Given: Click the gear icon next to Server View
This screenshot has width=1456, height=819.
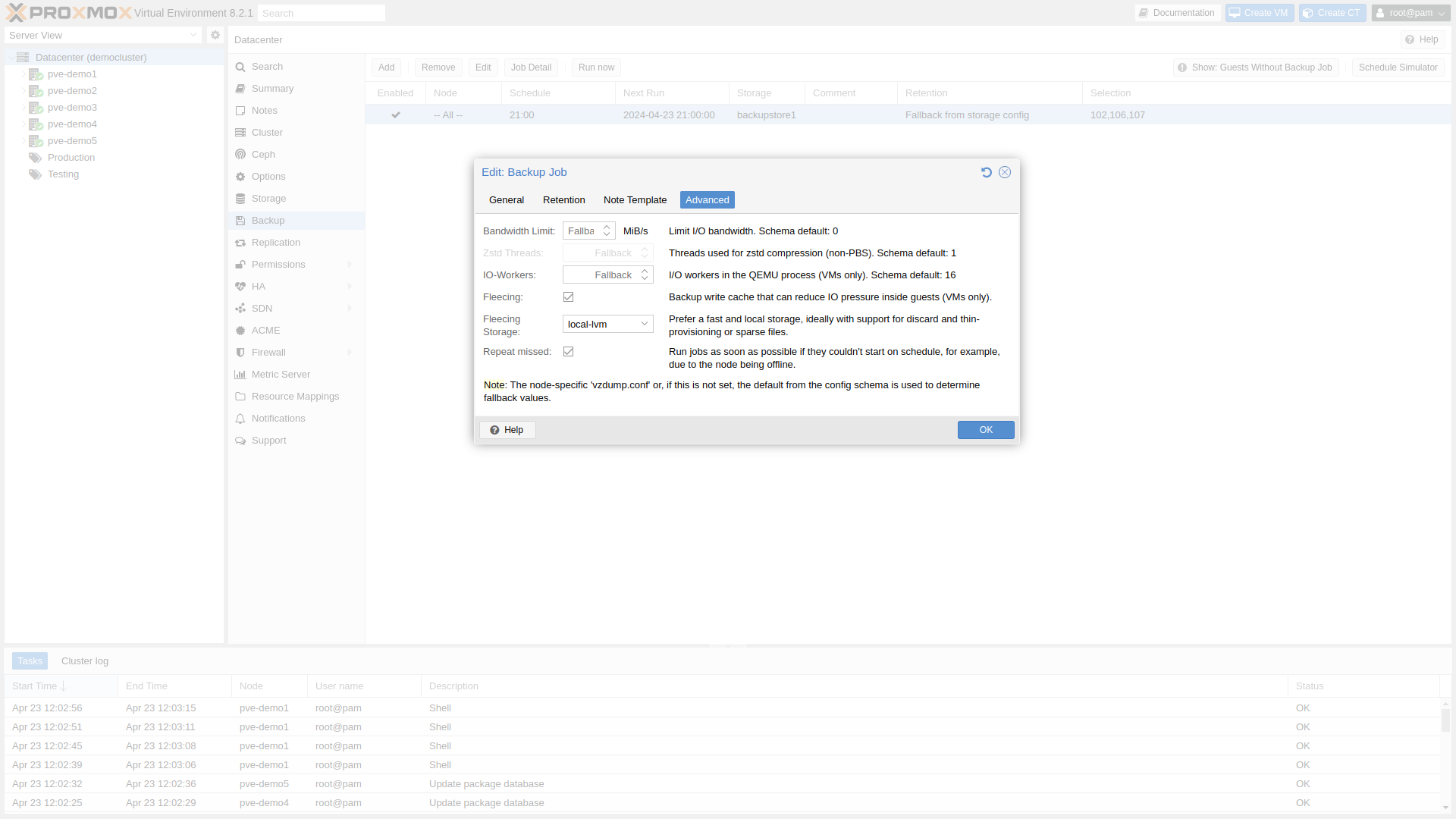Looking at the screenshot, I should (215, 35).
